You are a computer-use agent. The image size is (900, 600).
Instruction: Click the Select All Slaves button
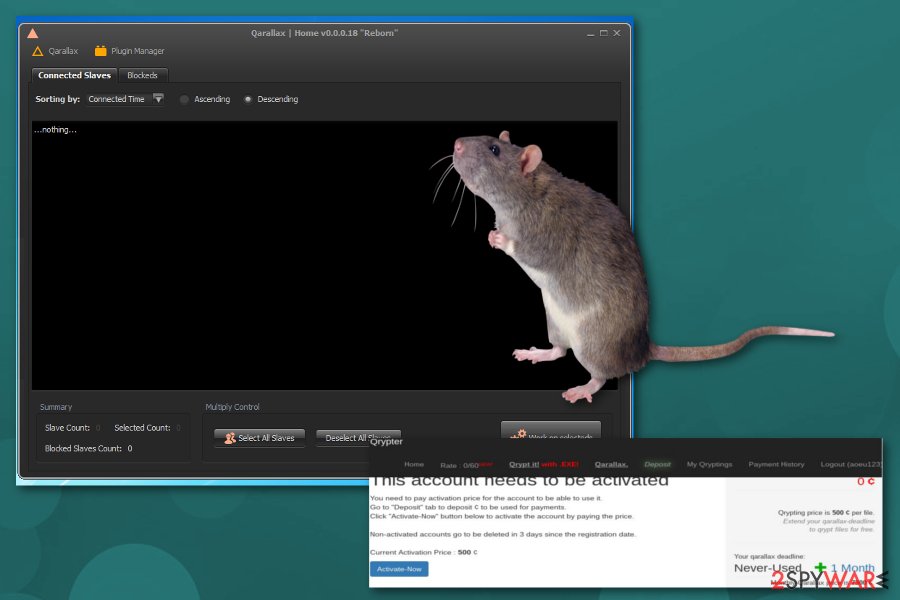click(259, 438)
